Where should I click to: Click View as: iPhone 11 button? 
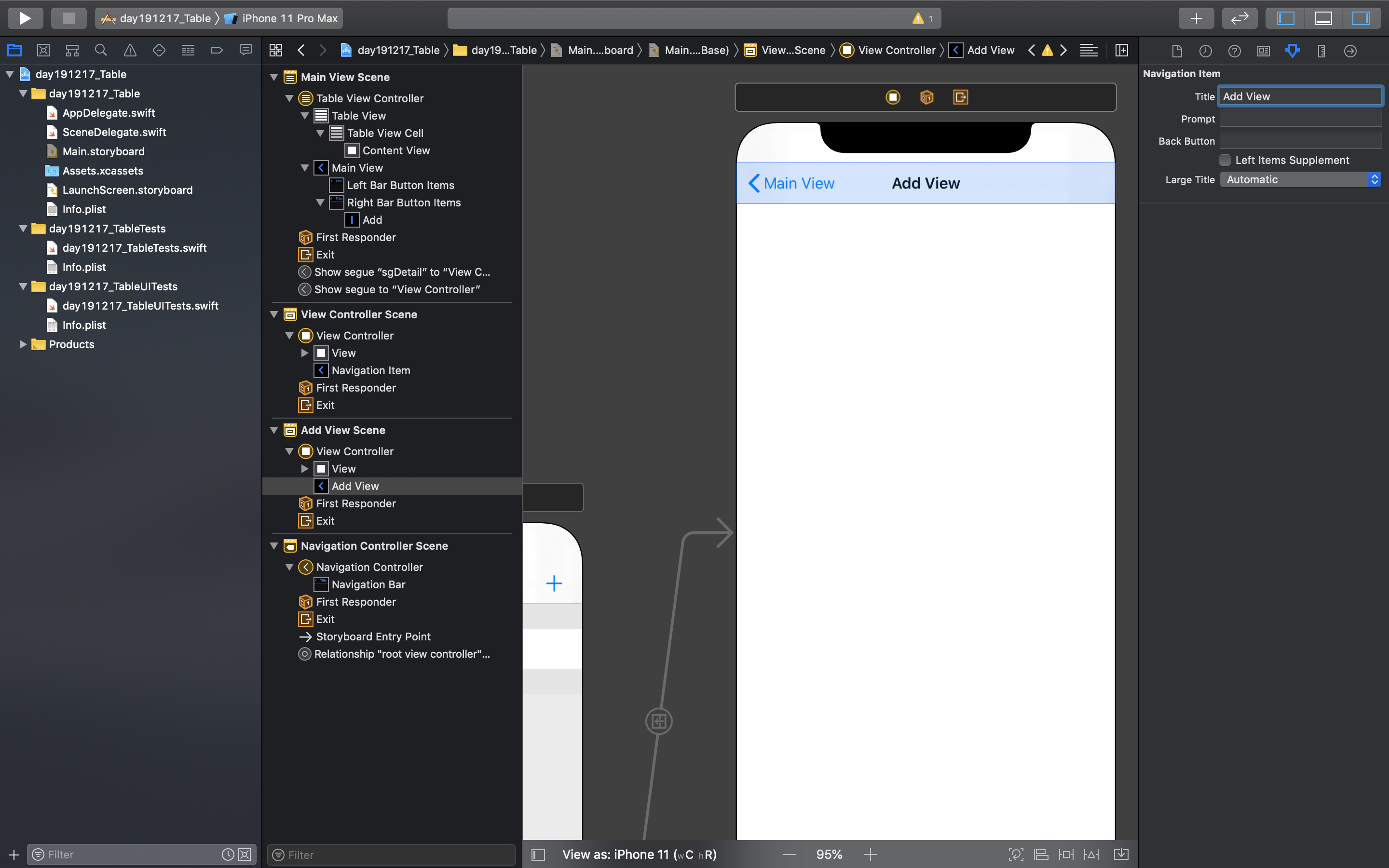click(639, 854)
